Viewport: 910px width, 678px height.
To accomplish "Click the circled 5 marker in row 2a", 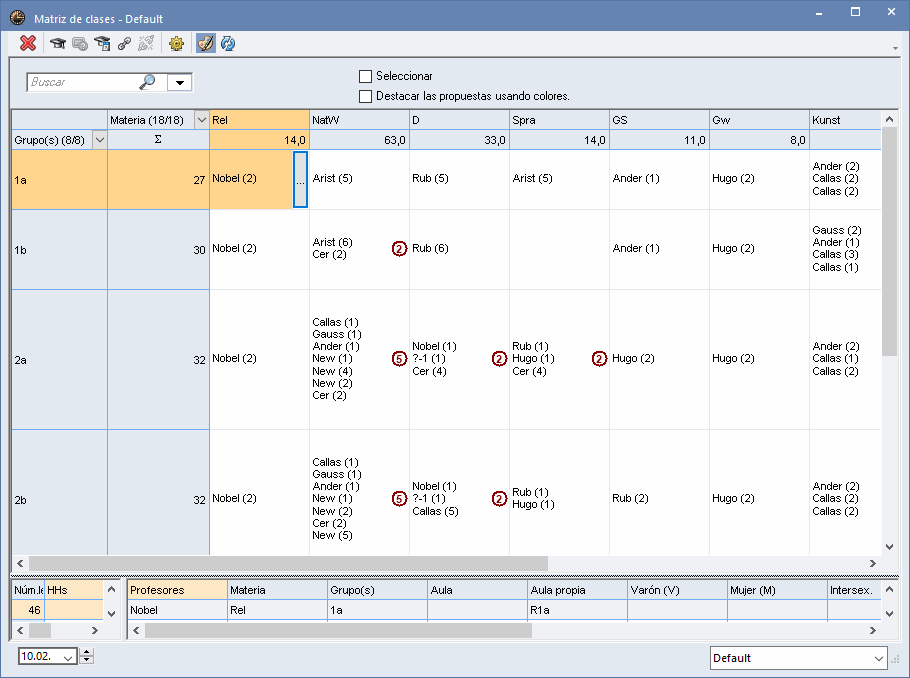I will [399, 359].
